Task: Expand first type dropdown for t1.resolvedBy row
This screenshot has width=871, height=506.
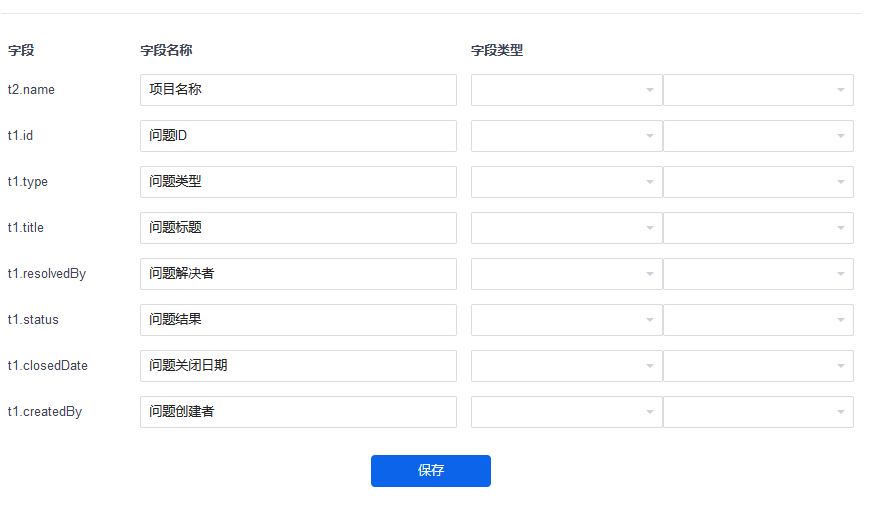Action: point(566,274)
